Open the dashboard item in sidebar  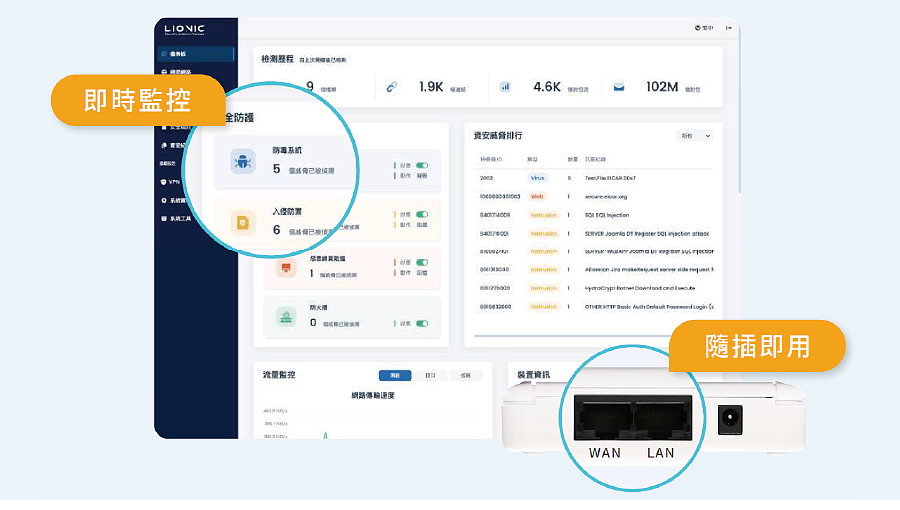pyautogui.click(x=196, y=54)
